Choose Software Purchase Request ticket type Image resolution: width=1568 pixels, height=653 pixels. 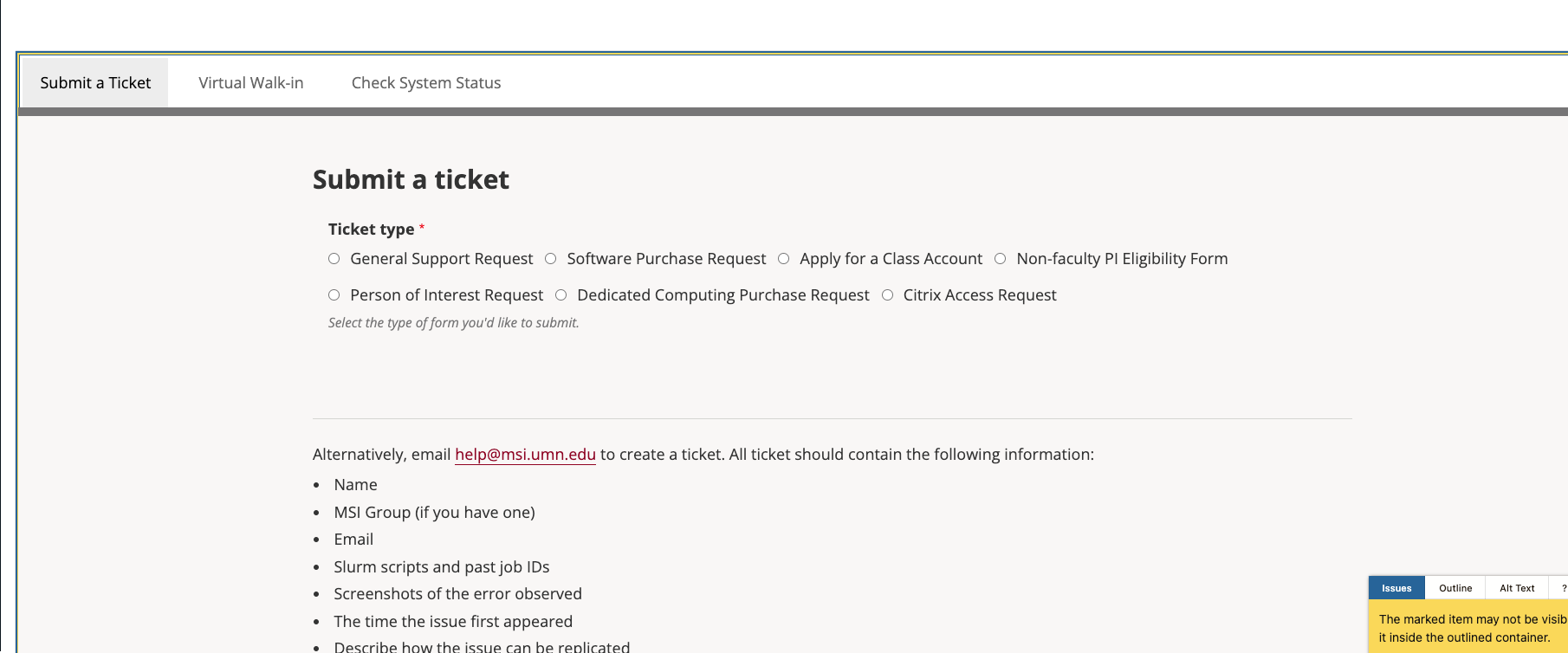point(550,259)
